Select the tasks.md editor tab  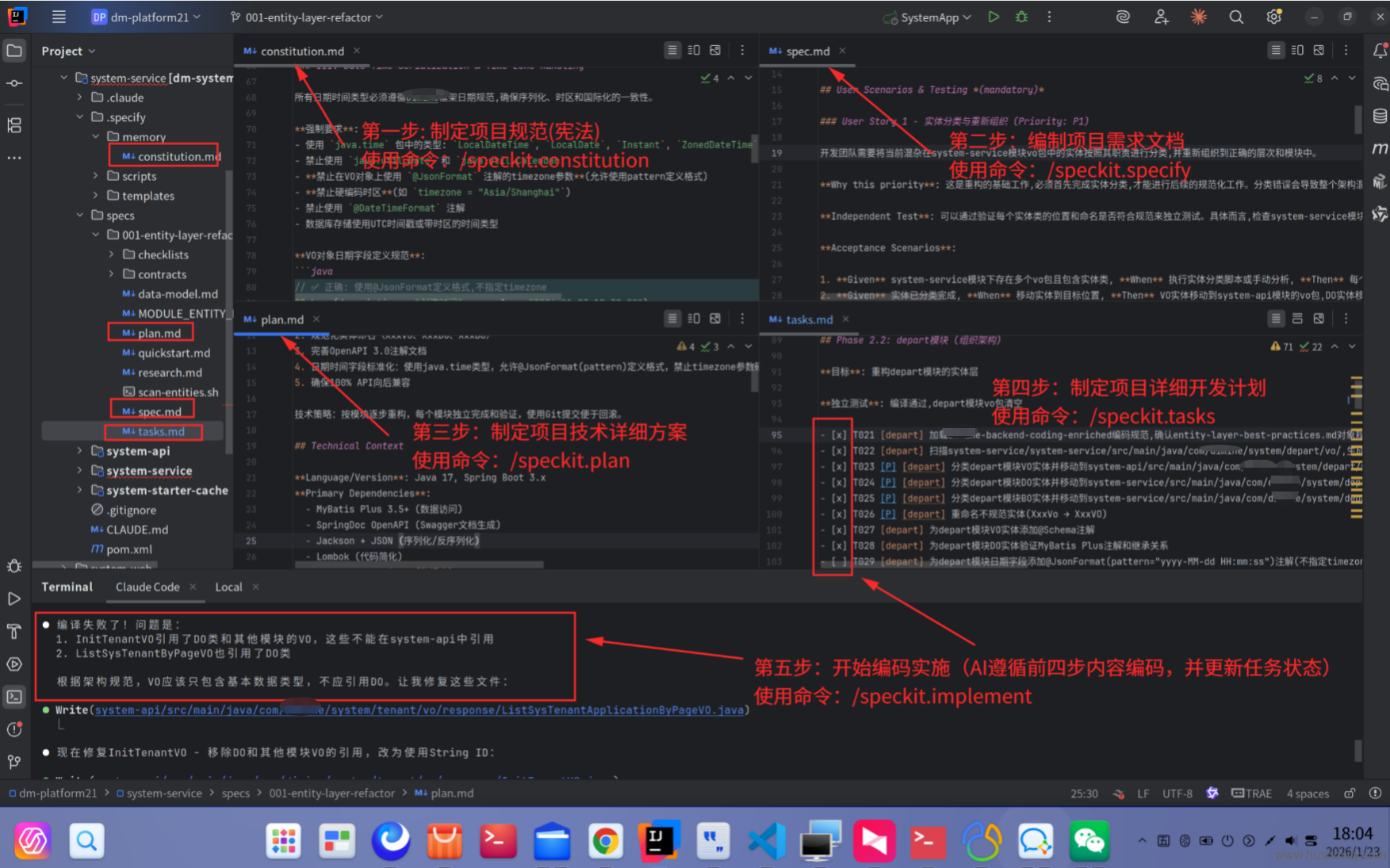(808, 319)
